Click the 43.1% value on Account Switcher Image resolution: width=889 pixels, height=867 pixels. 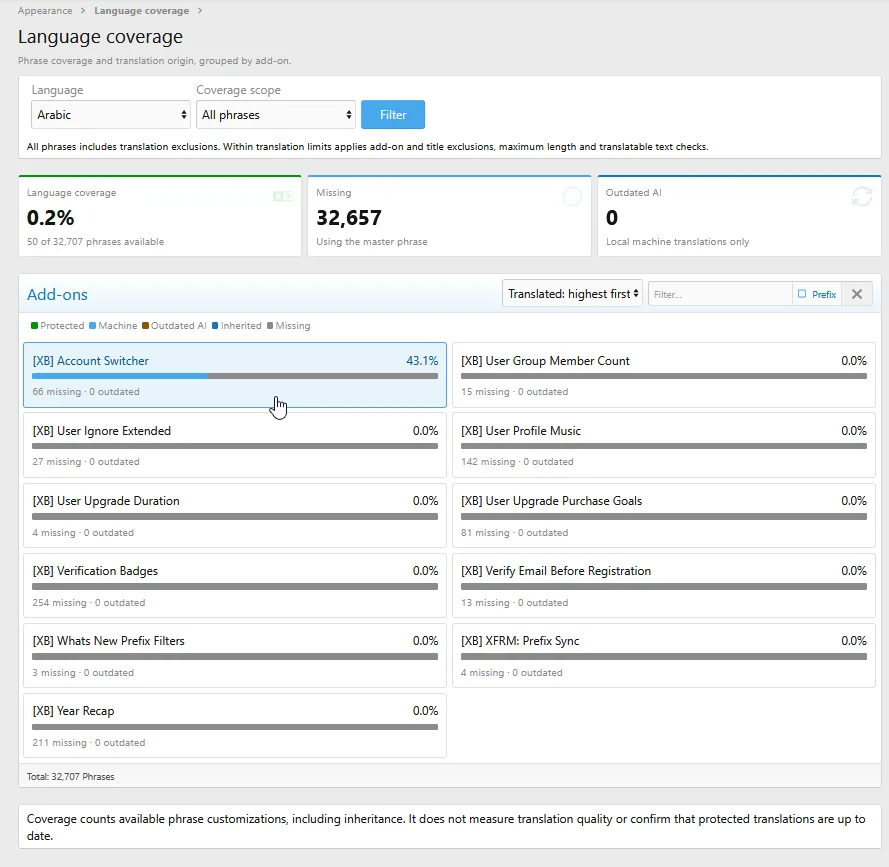(x=422, y=361)
